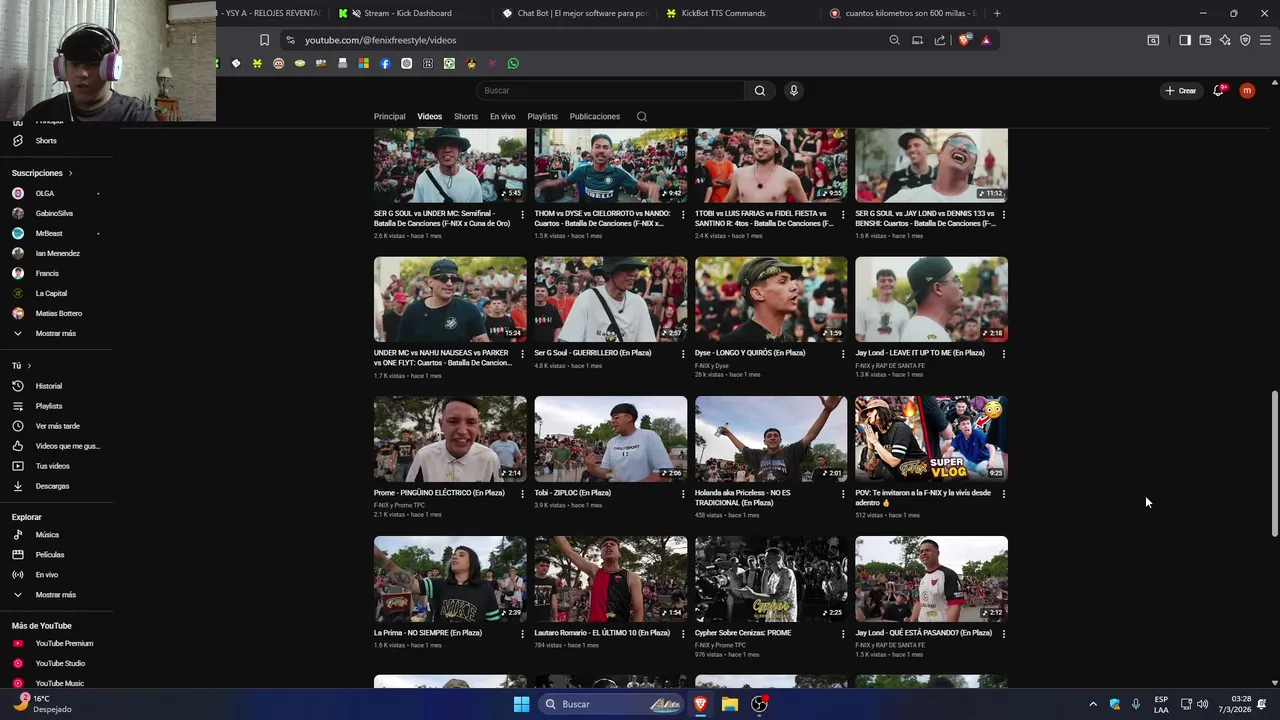Expand the Tú section chevron
The height and width of the screenshot is (720, 1280).
[29, 366]
